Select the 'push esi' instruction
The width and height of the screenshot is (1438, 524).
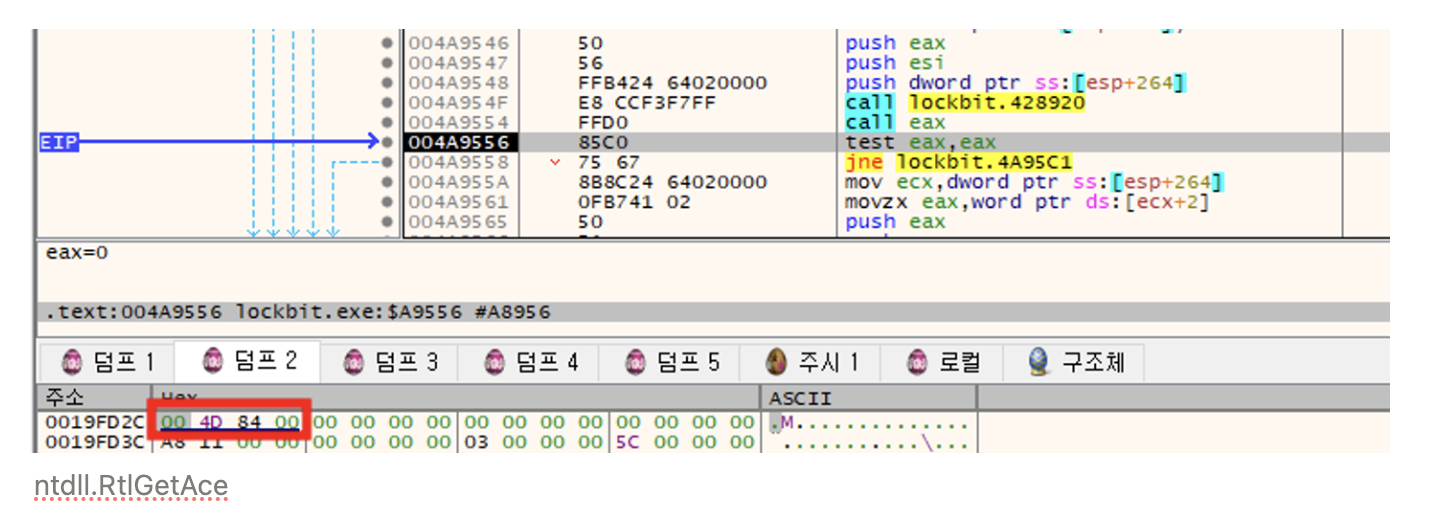click(895, 63)
